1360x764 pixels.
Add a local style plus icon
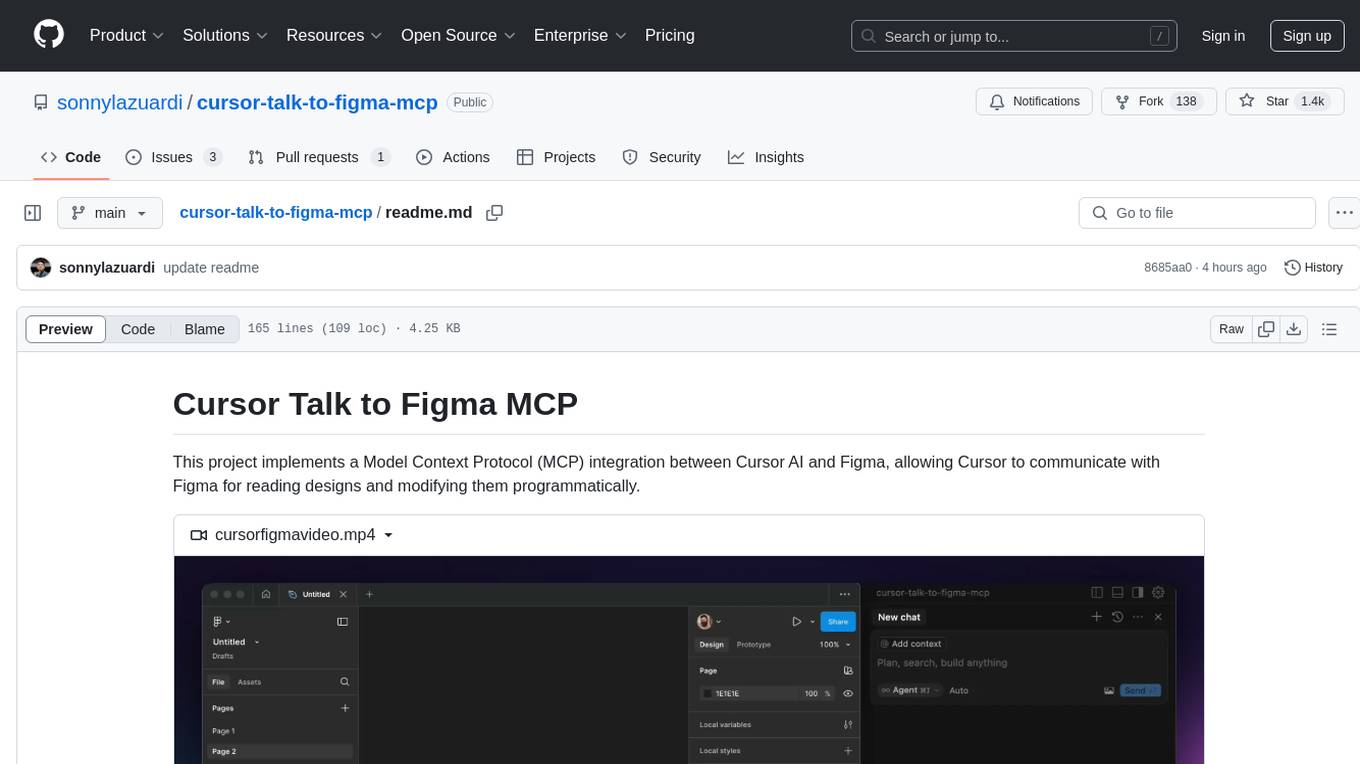coord(848,751)
